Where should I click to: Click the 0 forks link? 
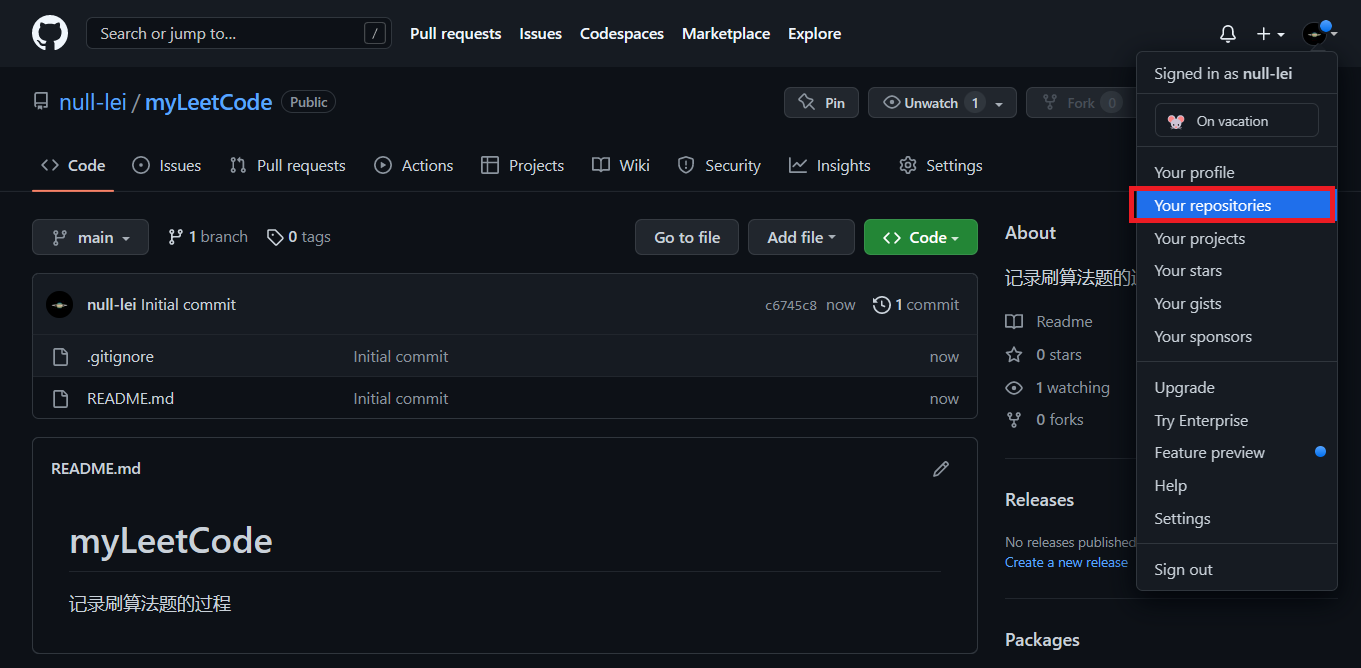tap(1045, 420)
